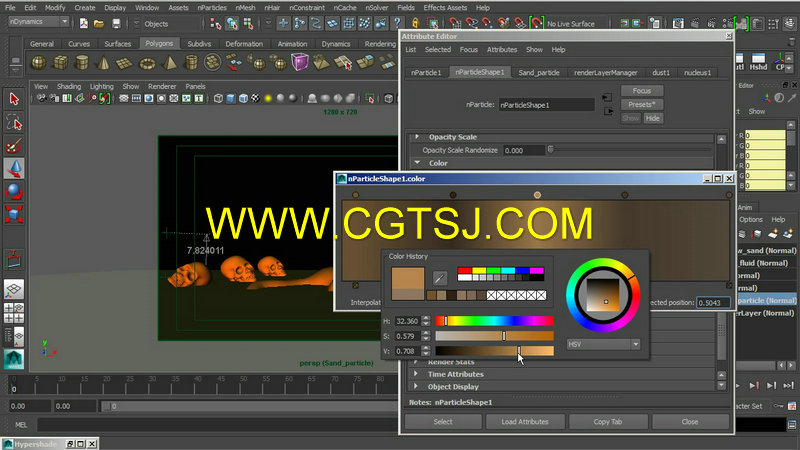Click the Maya logo at toolbox bottom
This screenshot has height=450, width=800.
tap(14, 359)
